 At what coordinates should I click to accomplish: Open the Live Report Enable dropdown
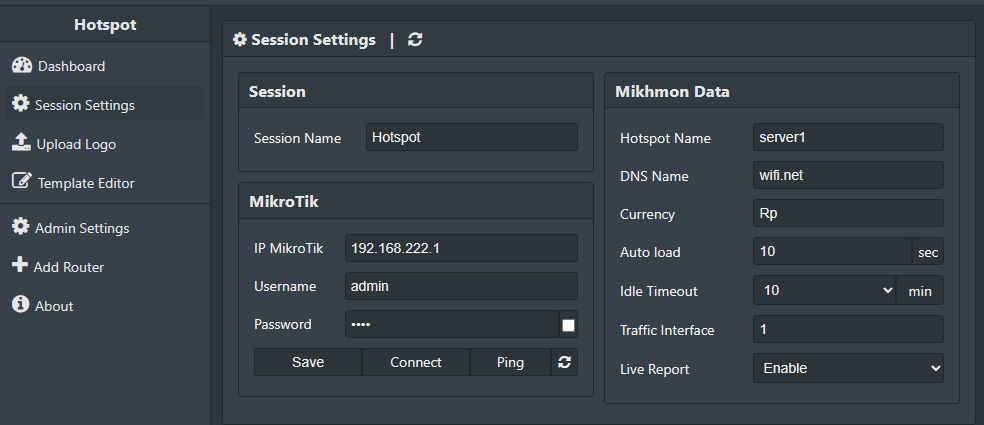[848, 369]
